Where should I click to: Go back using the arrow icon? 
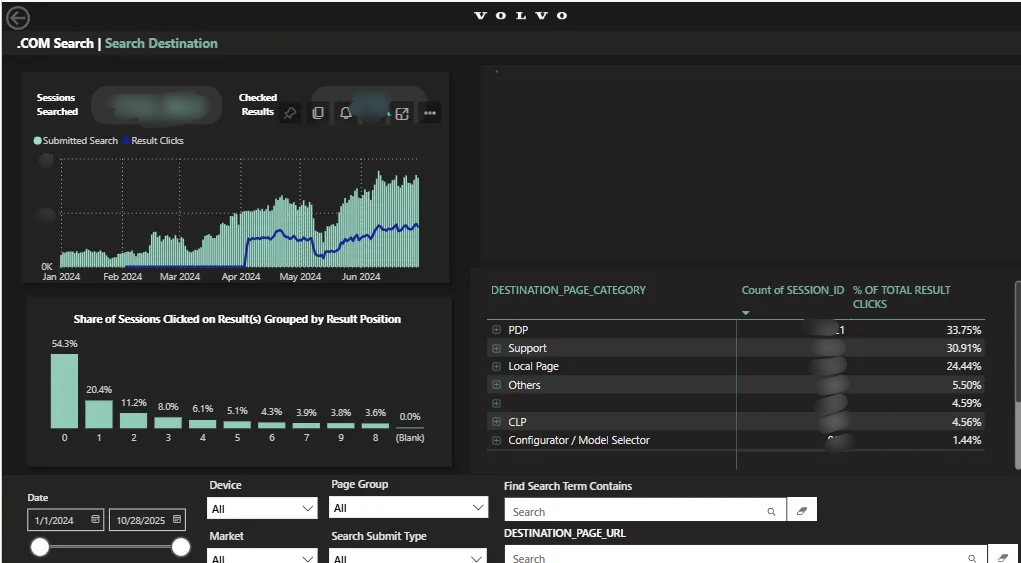(x=18, y=18)
